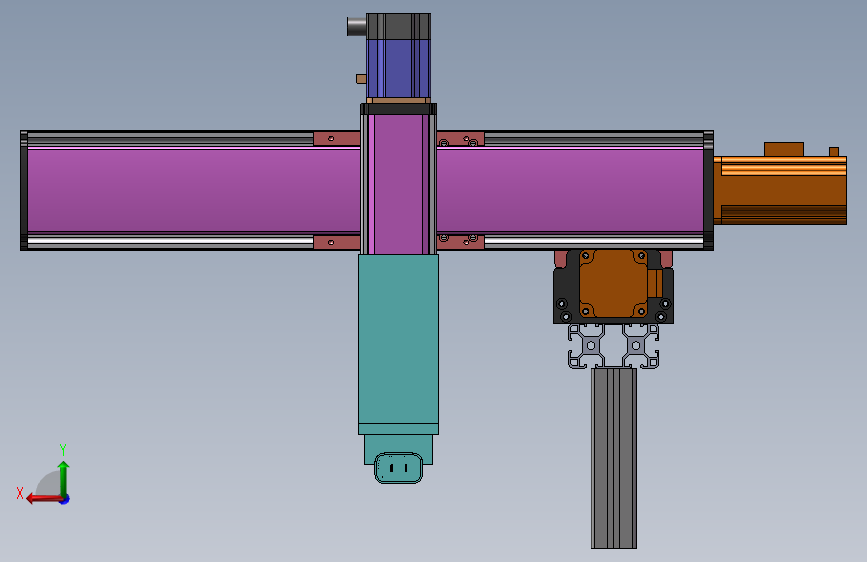Select the blue servo motor body at top
This screenshot has height=562, width=867.
pos(398,69)
